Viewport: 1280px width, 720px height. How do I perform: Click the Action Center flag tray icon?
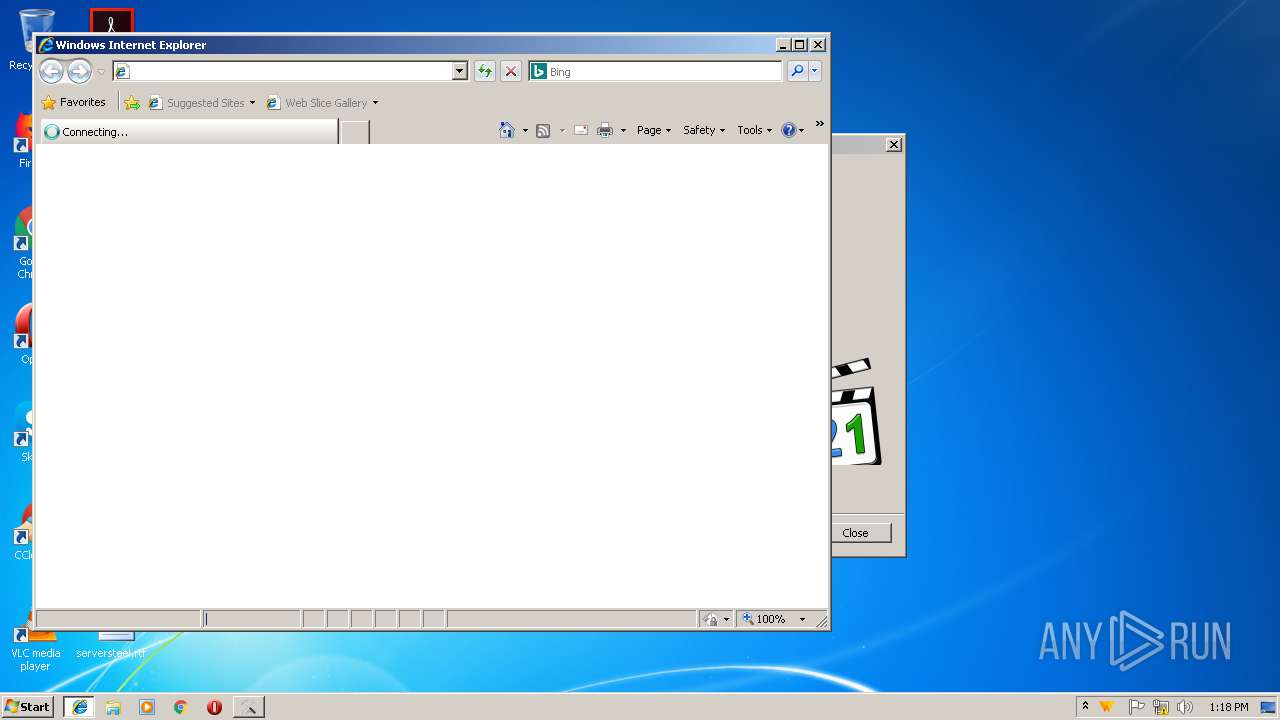click(x=1136, y=707)
